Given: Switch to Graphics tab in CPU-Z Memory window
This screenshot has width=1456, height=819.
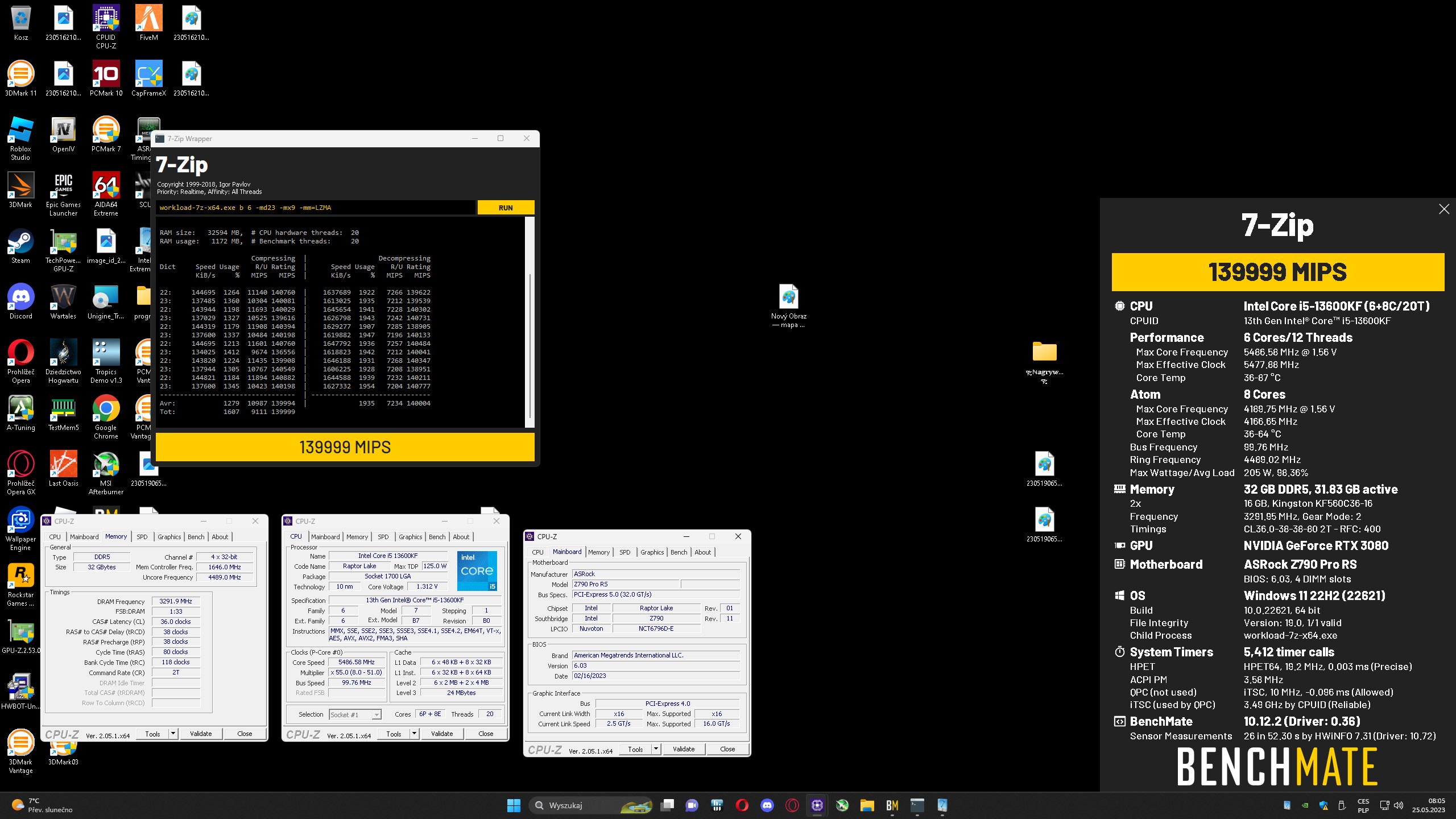Looking at the screenshot, I should coord(169,537).
